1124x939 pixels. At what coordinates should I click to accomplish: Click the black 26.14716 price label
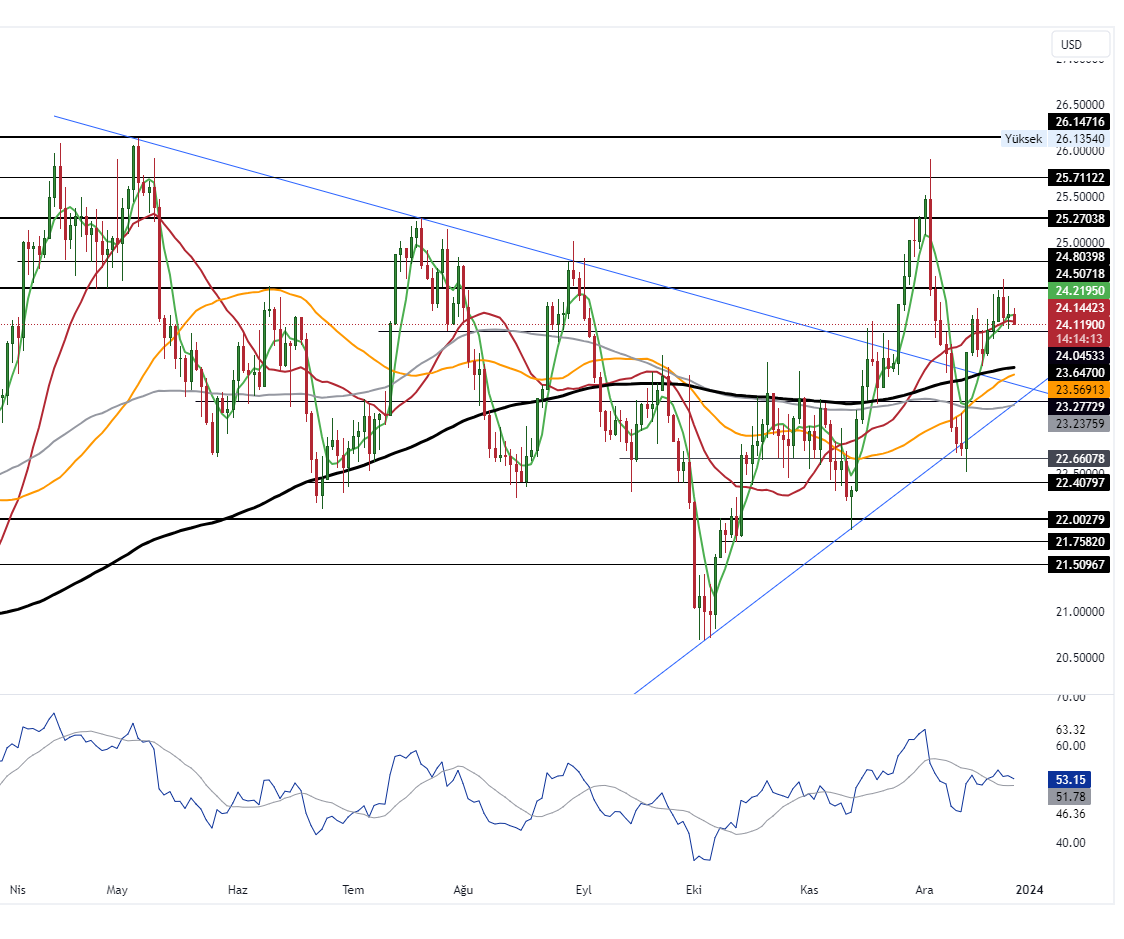(1079, 121)
